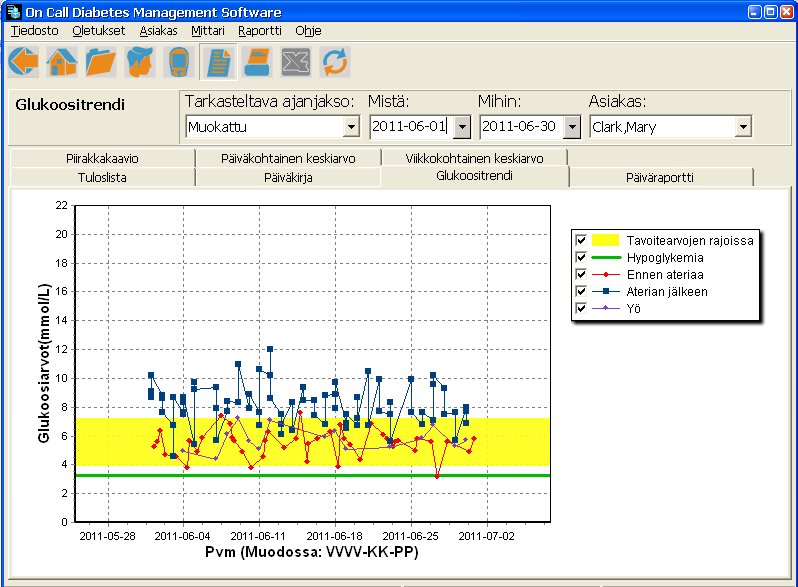Expand the Asiakas dropdown arrow
Viewport: 798px width, 587px height.
tap(743, 127)
